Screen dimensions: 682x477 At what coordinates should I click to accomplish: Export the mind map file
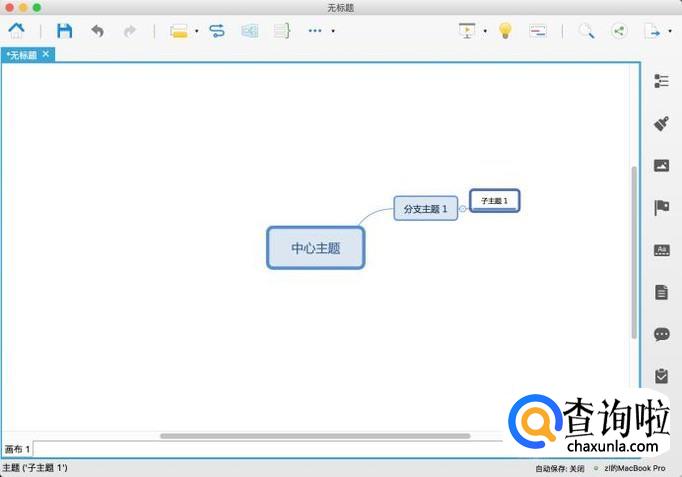(x=652, y=31)
